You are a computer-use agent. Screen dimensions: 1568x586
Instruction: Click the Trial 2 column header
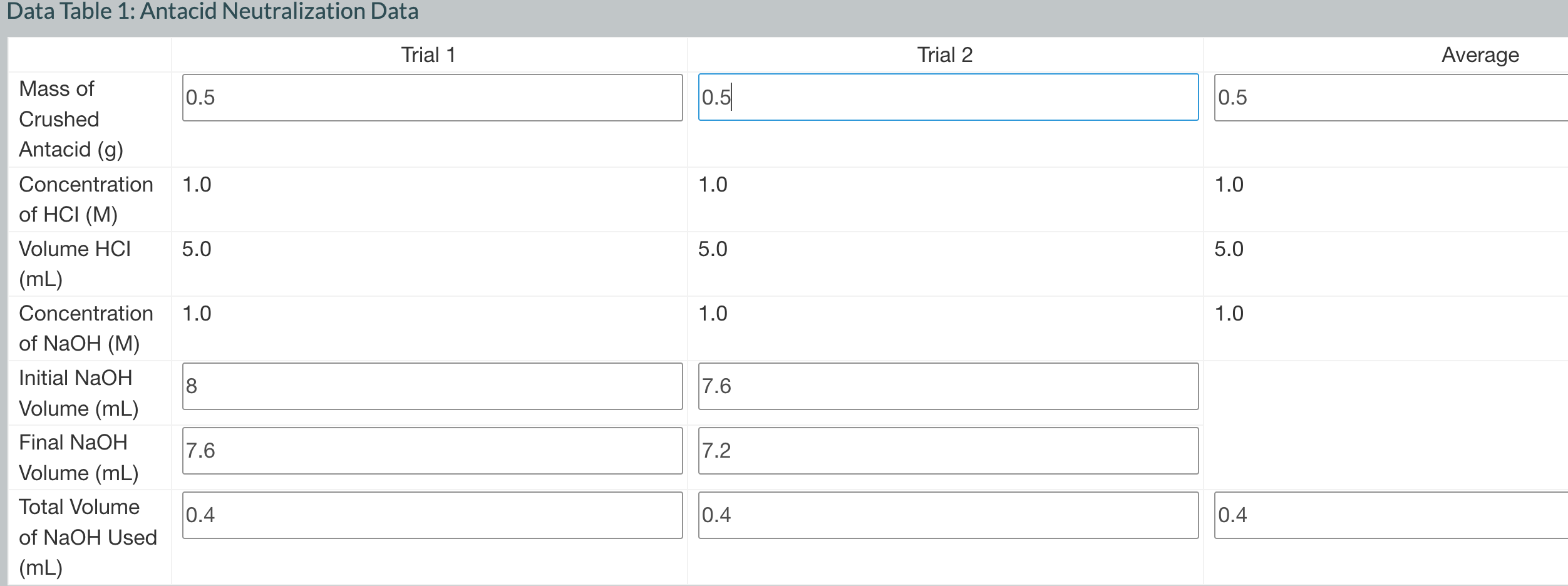coord(943,54)
